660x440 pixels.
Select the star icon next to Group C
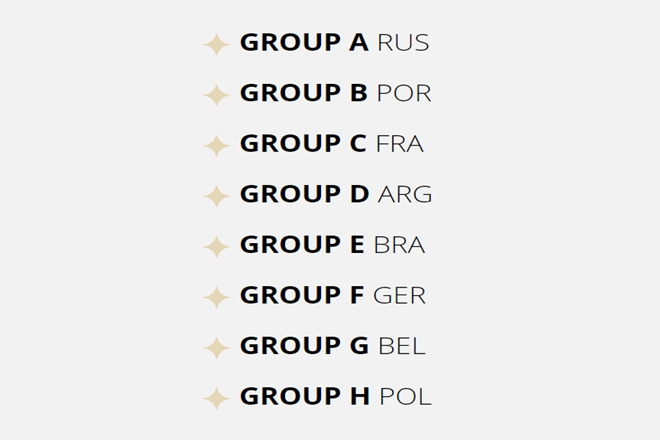pos(216,146)
